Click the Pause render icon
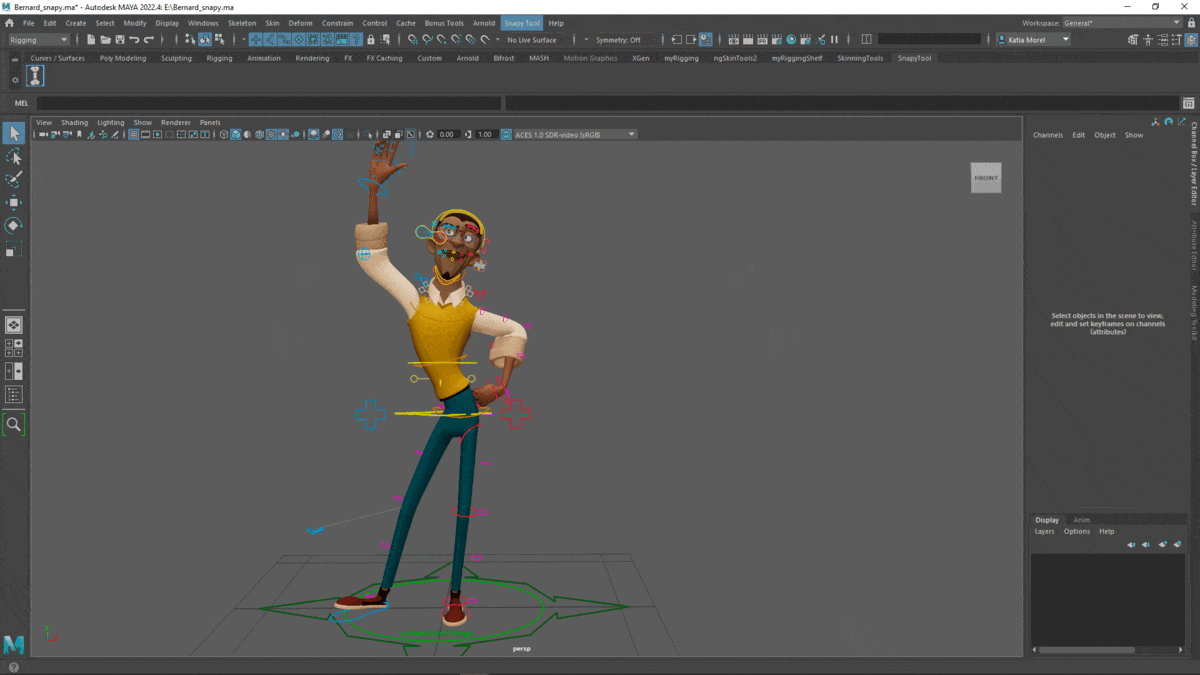This screenshot has height=675, width=1200. point(834,40)
